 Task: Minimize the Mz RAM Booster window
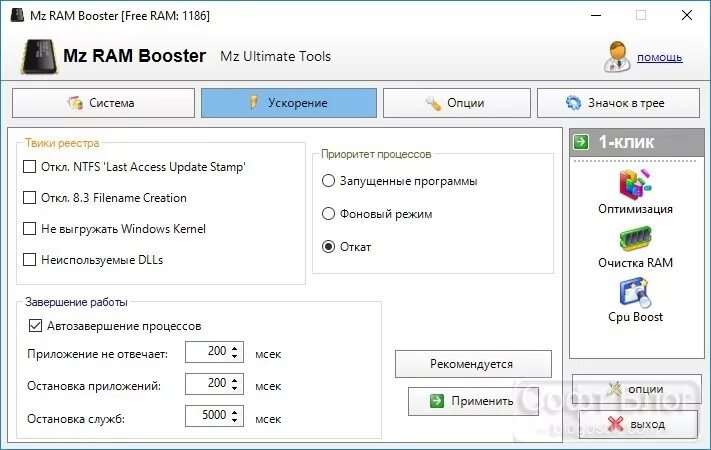pos(596,15)
